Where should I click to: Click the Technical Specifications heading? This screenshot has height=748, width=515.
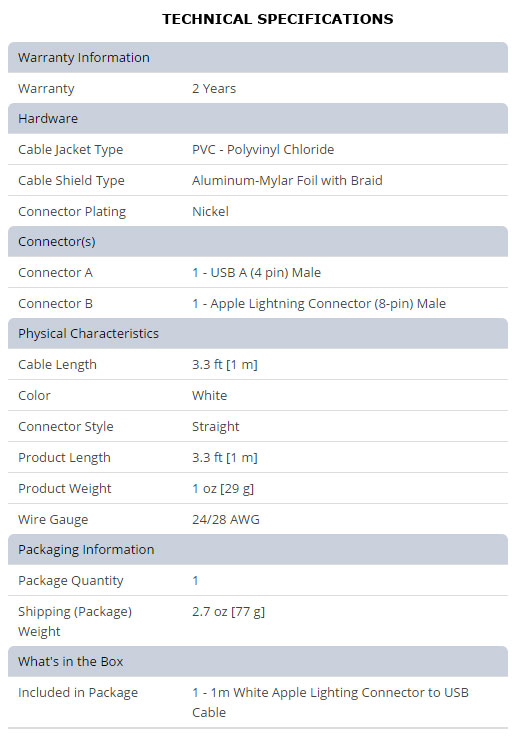point(278,19)
